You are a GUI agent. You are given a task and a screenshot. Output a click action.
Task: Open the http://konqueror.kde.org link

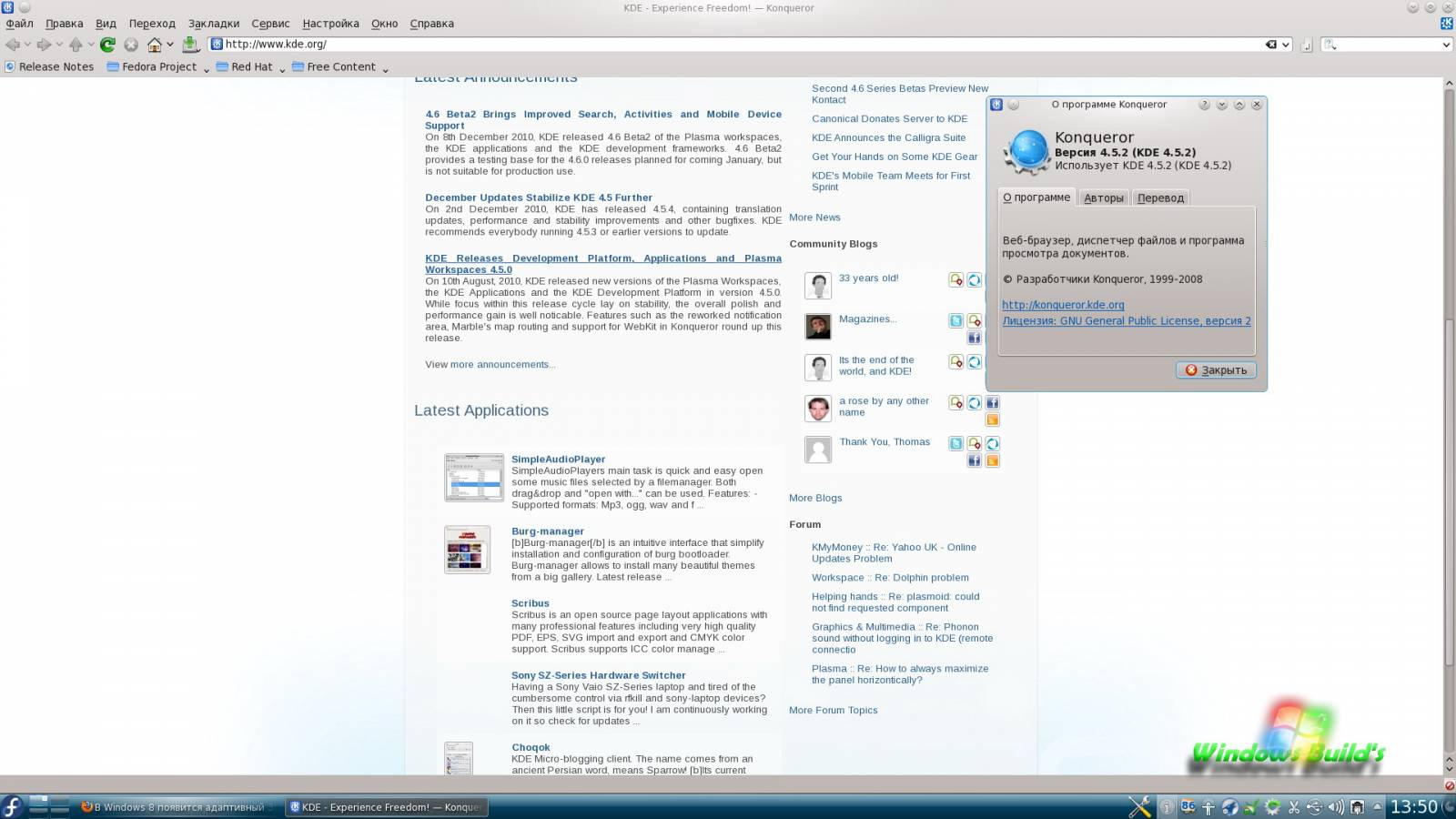(x=1063, y=305)
